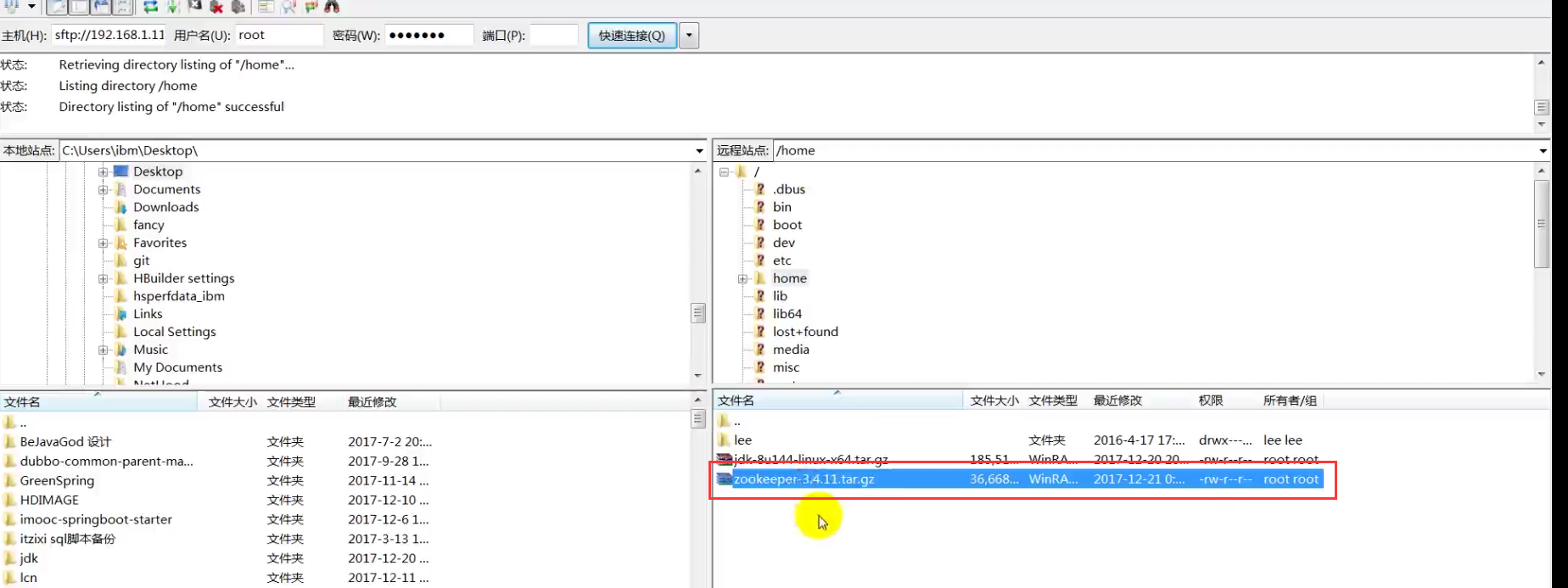Select hsperfdata_ibm in local tree
The image size is (1568, 588).
pyautogui.click(x=179, y=296)
